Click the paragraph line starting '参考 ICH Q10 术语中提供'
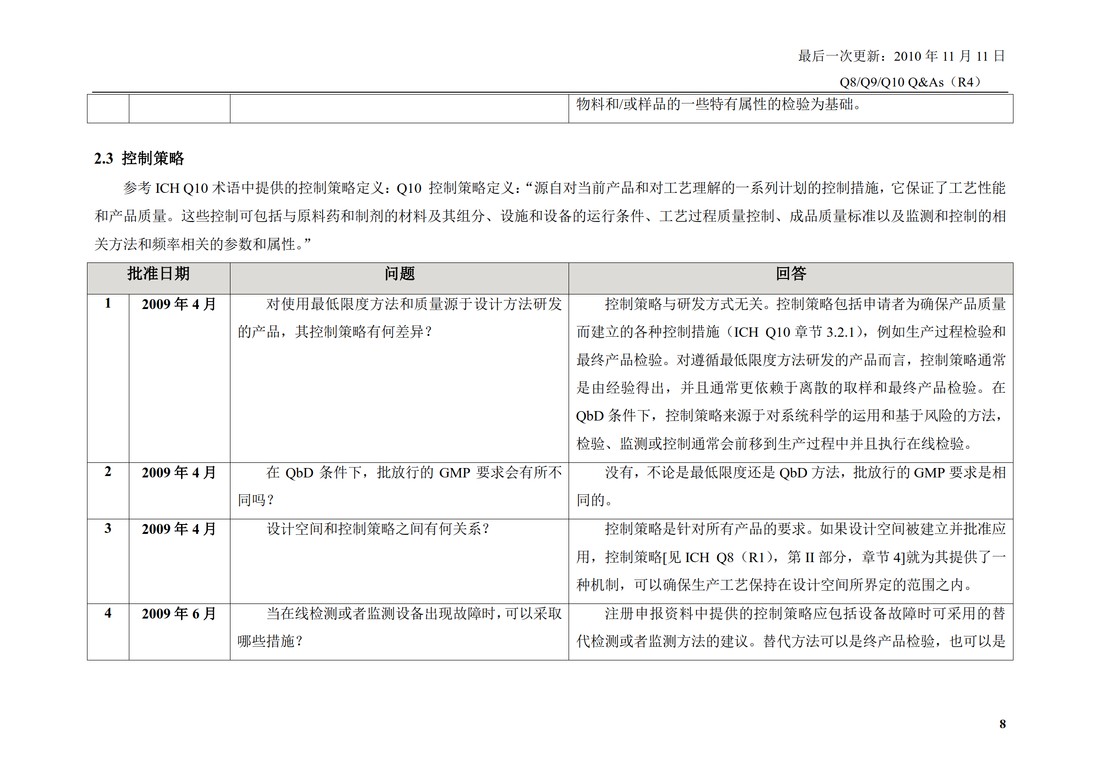 click(x=565, y=188)
